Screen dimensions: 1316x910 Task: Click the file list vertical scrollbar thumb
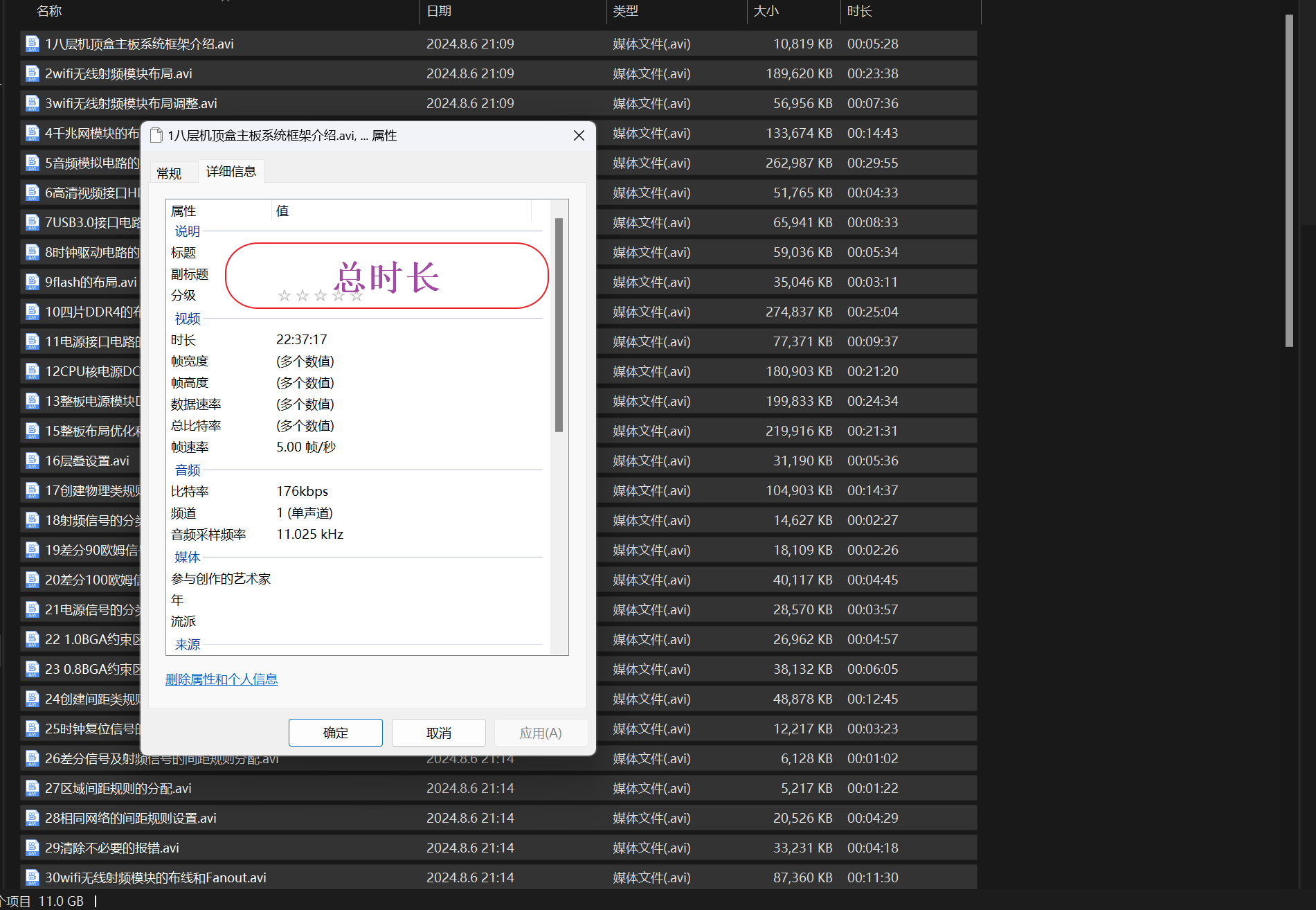1289,180
